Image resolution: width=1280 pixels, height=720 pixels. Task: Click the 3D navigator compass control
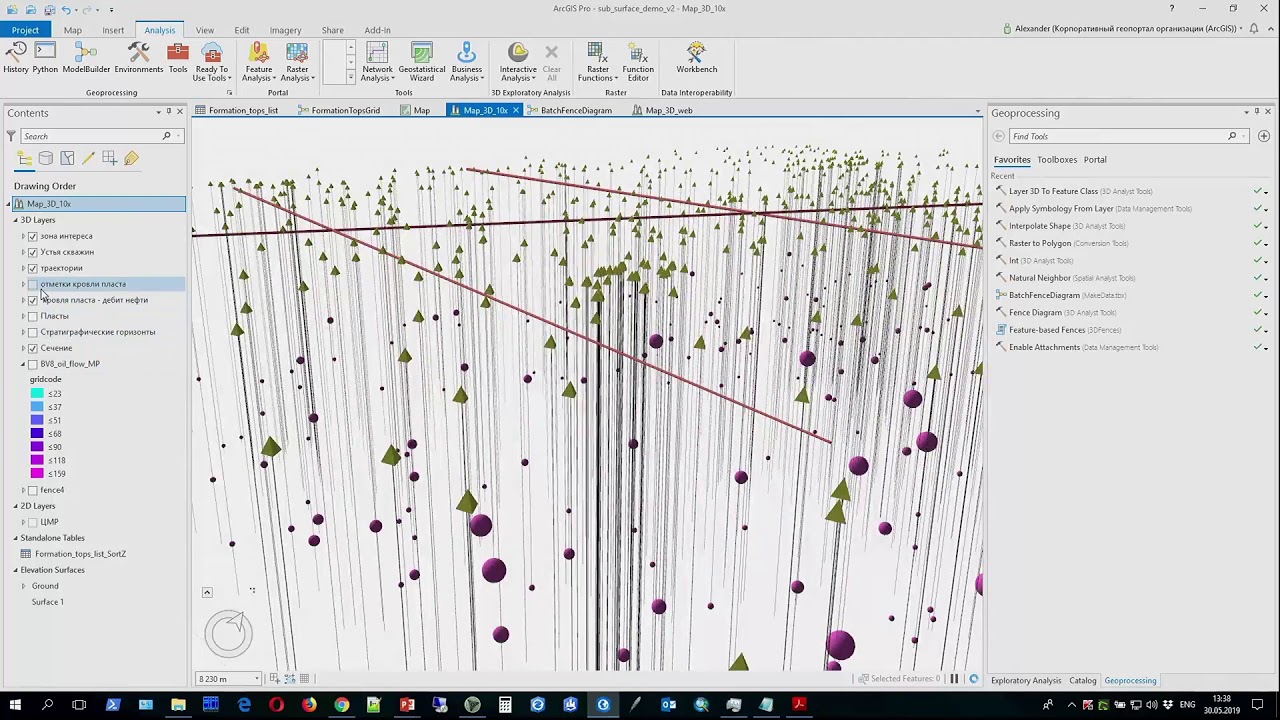click(229, 634)
